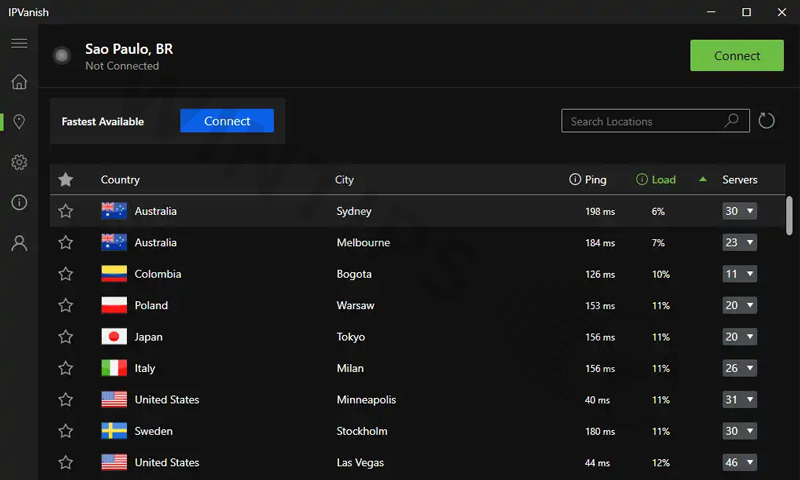Click blue Connect for Fastest Available
Viewport: 800px width, 480px height.
coord(227,121)
